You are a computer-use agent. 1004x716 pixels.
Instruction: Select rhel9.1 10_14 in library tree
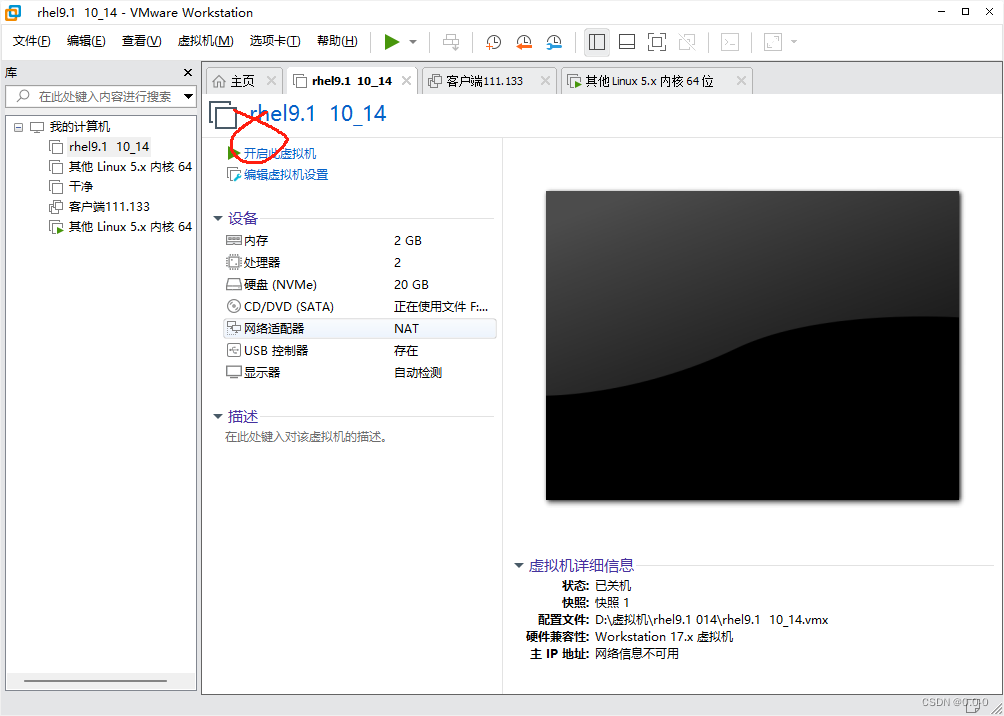[x=108, y=147]
